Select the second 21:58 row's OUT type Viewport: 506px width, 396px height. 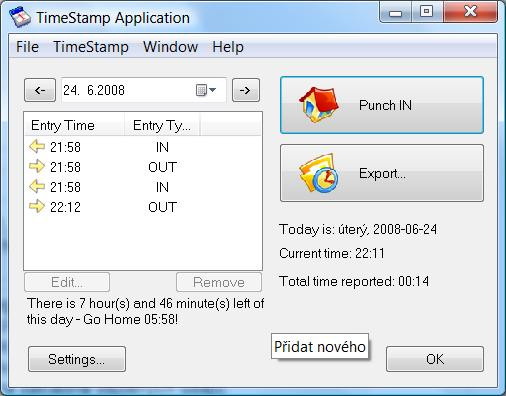(162, 167)
